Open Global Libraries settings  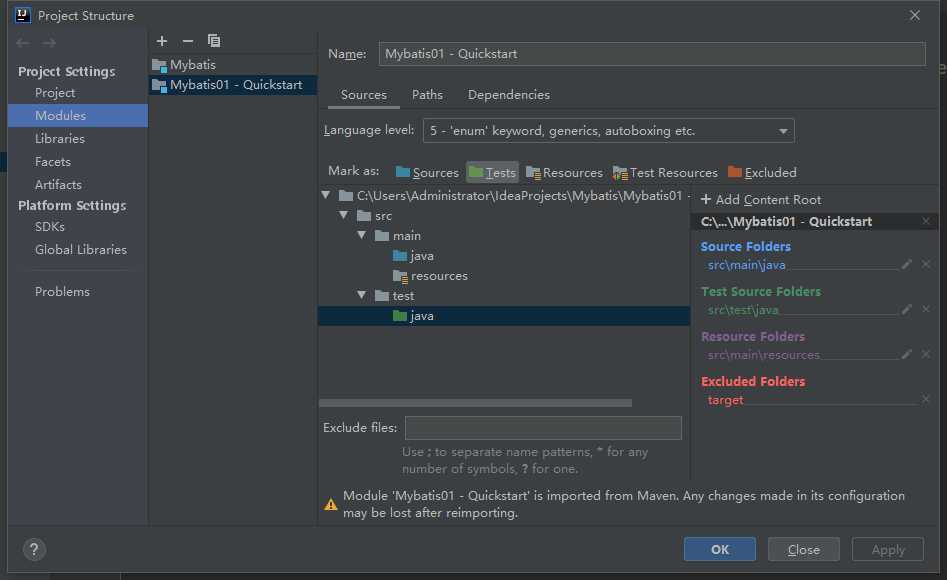(x=81, y=250)
